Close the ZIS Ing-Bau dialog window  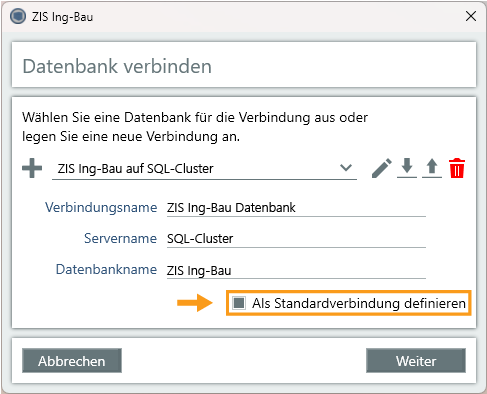click(471, 16)
